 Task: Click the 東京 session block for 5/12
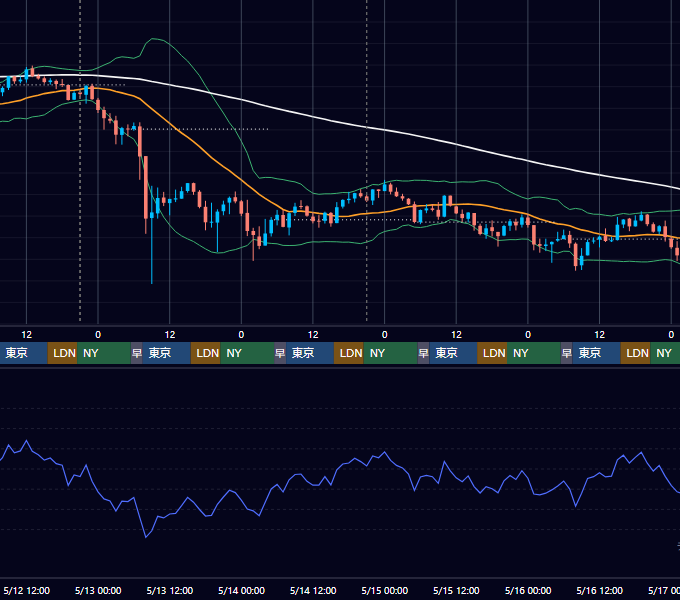click(x=23, y=353)
